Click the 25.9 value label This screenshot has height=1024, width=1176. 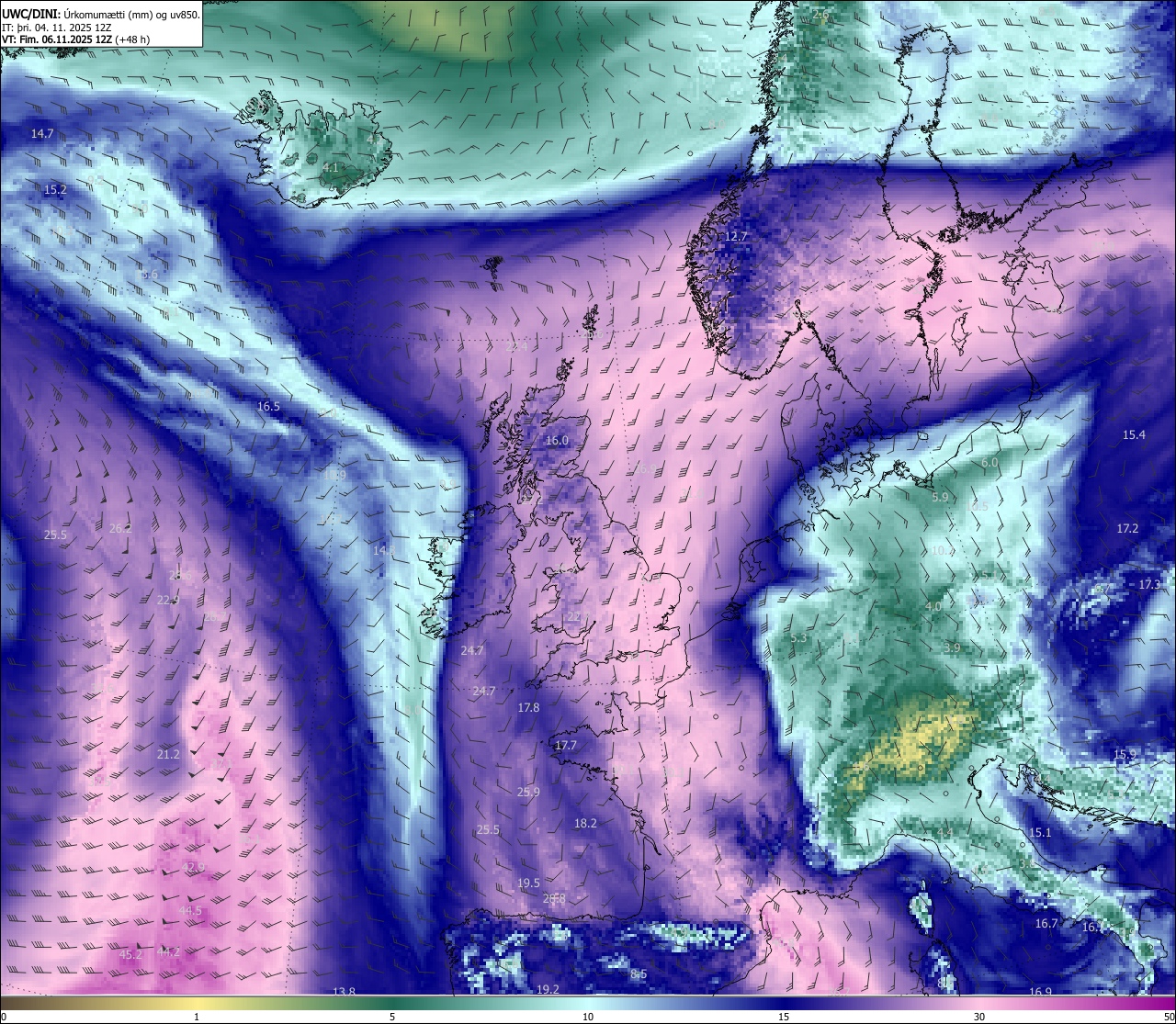[x=528, y=793]
